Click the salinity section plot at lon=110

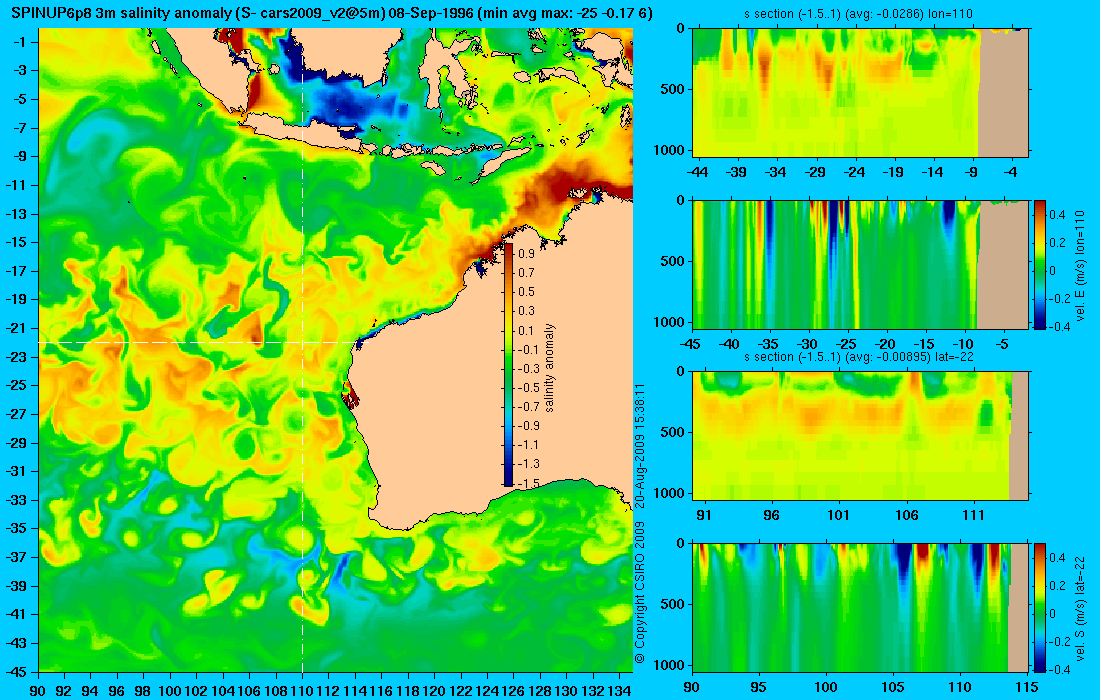[x=860, y=92]
